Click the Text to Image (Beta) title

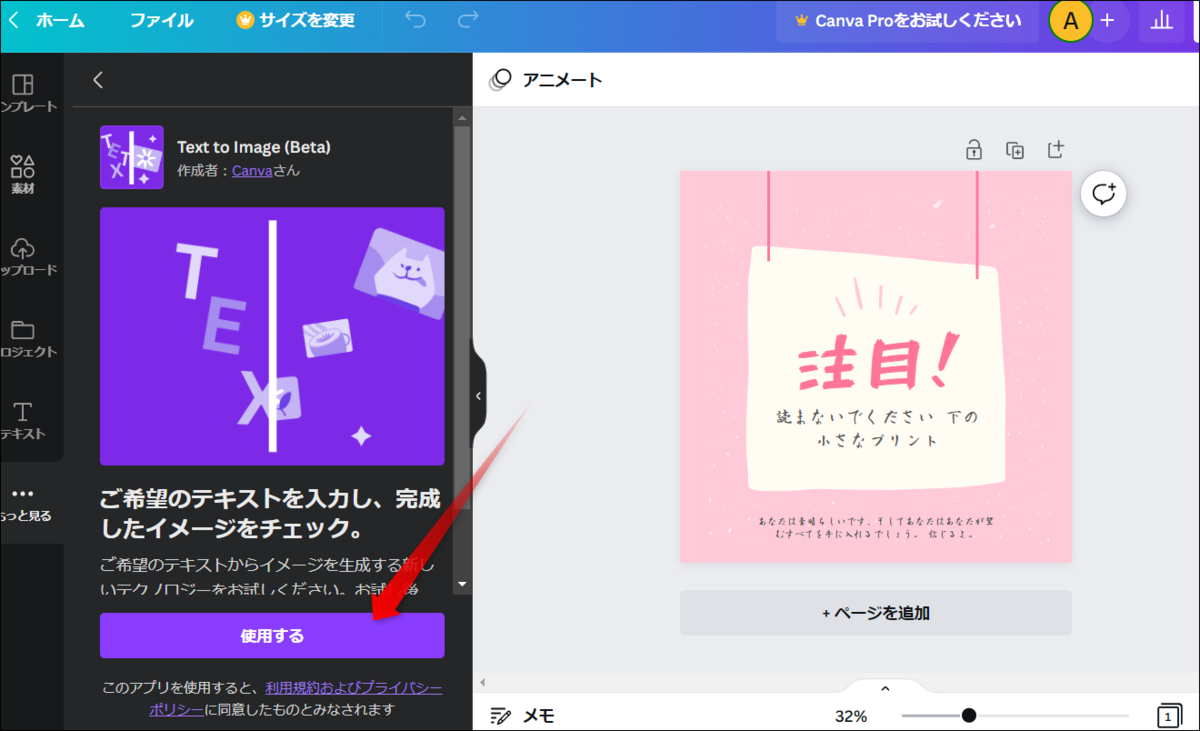254,147
